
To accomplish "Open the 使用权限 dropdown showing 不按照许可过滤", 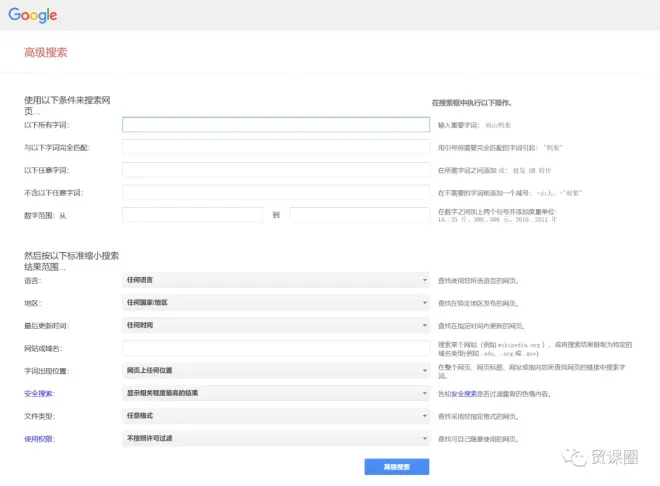I will coord(275,438).
